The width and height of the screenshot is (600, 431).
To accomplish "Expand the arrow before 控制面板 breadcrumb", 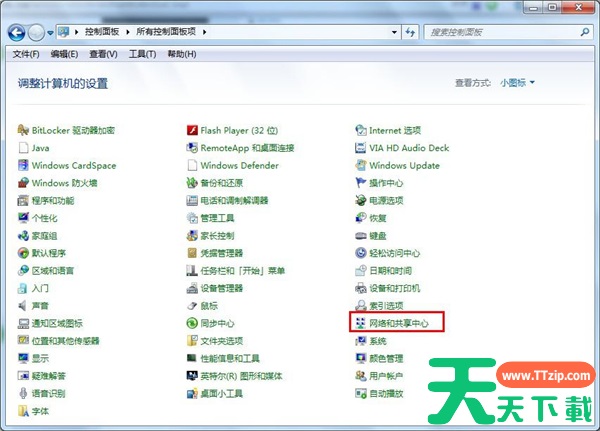I will point(76,32).
